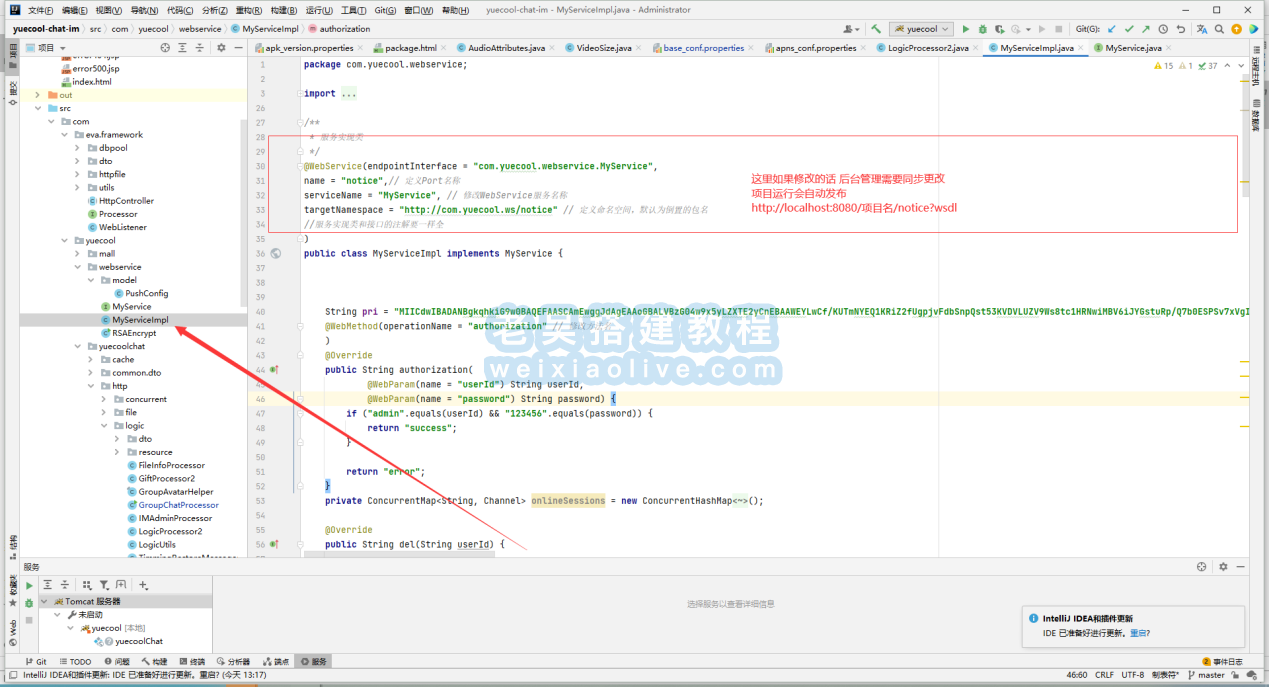Viewport: 1269px width, 687px height.
Task: Start debugging with the bug icon
Action: pos(982,29)
